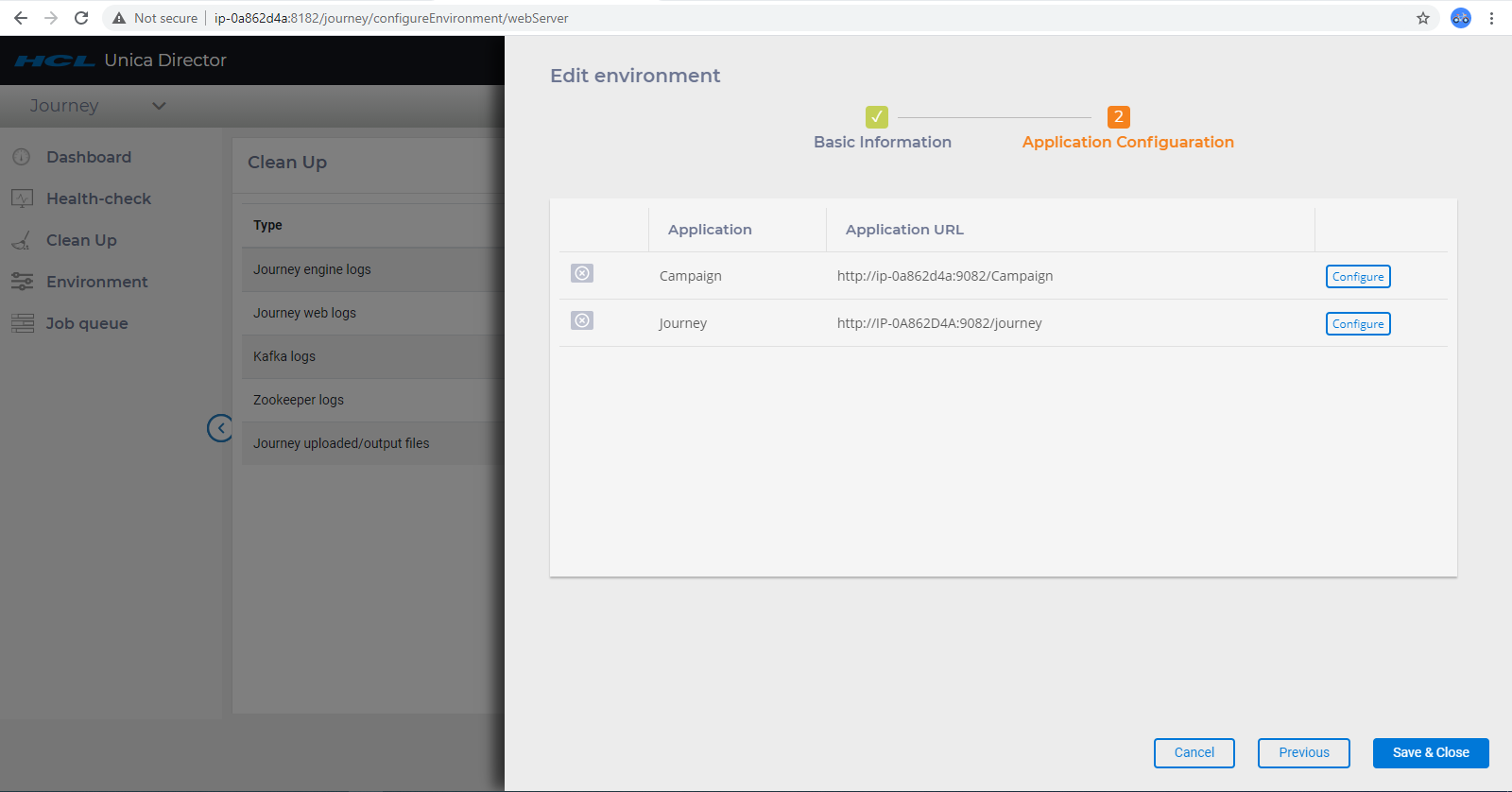Image resolution: width=1512 pixels, height=792 pixels.
Task: Reload the browser page
Action: pyautogui.click(x=81, y=18)
